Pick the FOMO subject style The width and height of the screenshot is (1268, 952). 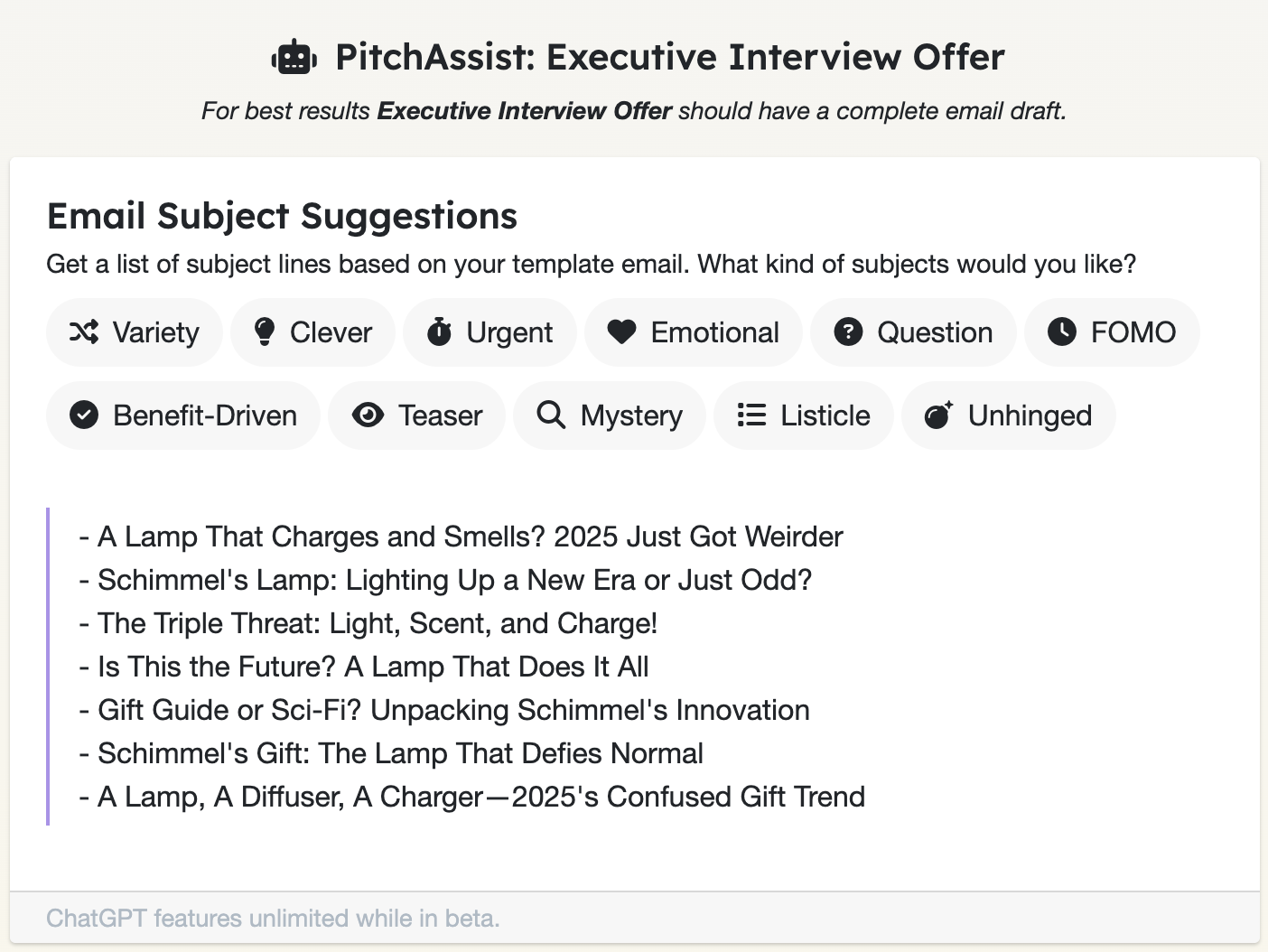pyautogui.click(x=1112, y=332)
